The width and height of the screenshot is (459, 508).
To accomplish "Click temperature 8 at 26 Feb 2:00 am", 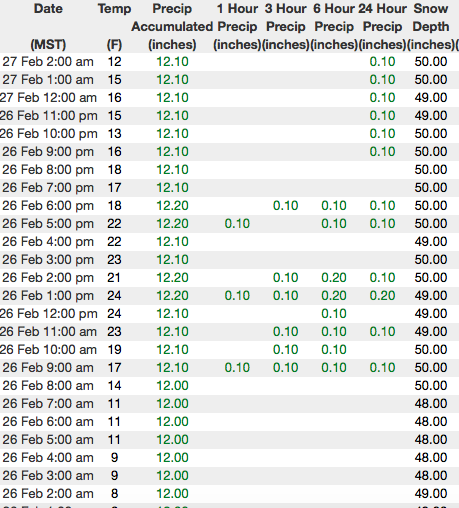I will 114,494.
